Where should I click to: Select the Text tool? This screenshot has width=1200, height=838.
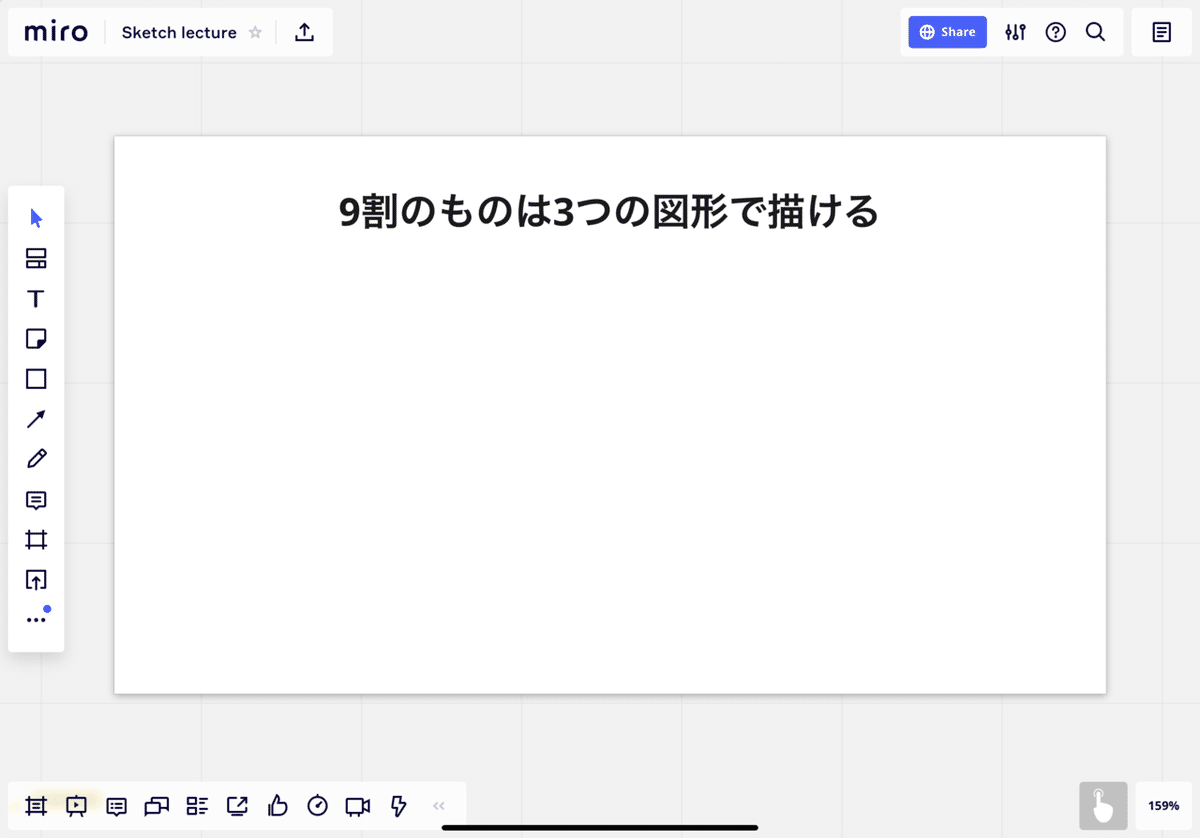[36, 298]
